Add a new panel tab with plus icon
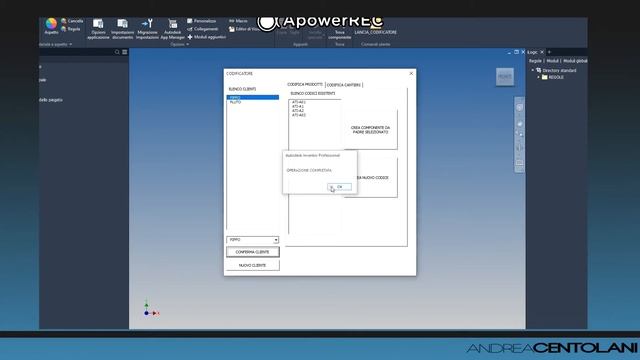The image size is (640, 360). click(549, 52)
